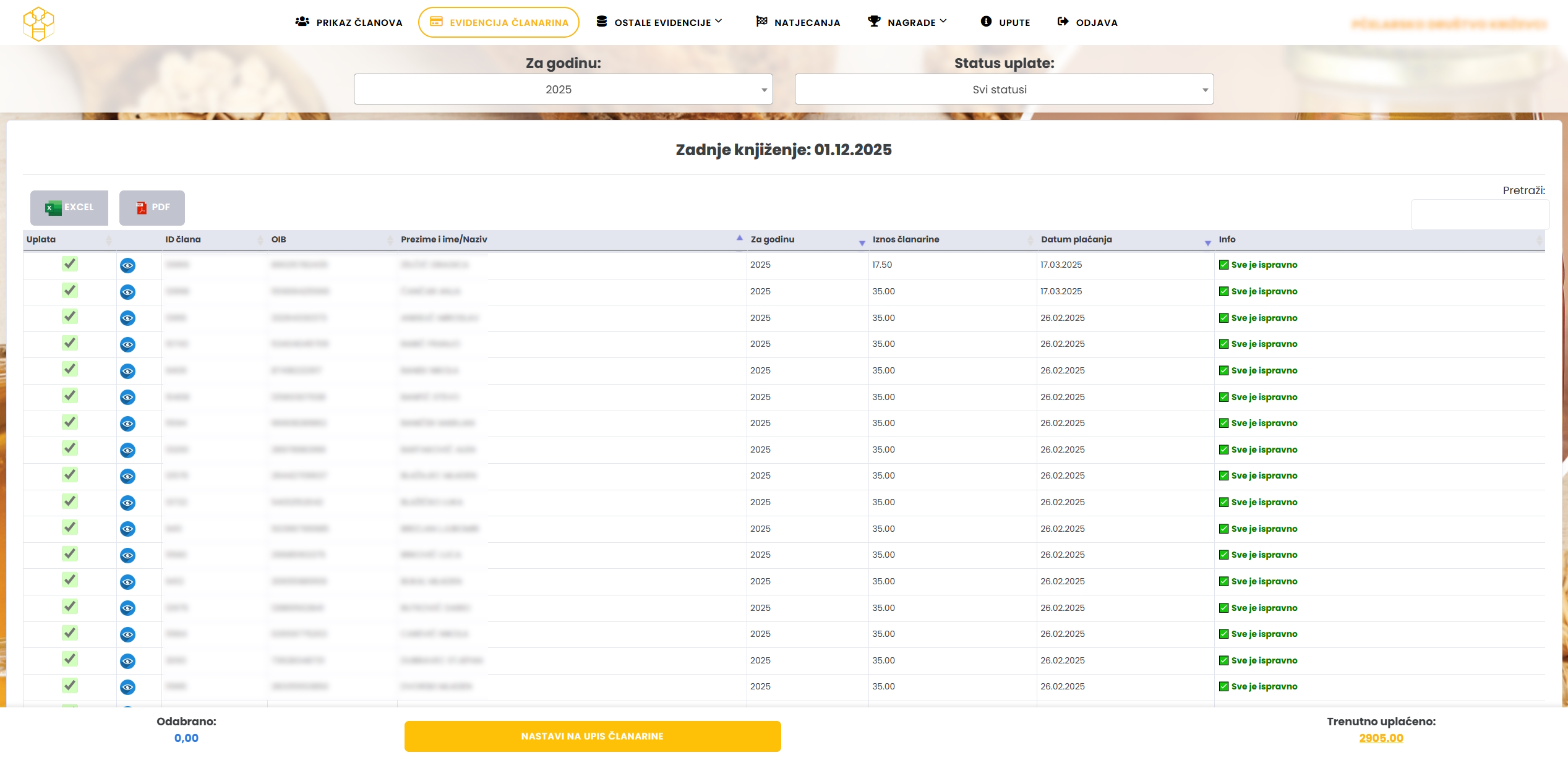View details via eye icon of 17.03.2025 35.00 row
Screen dimensions: 1568x763
point(127,292)
